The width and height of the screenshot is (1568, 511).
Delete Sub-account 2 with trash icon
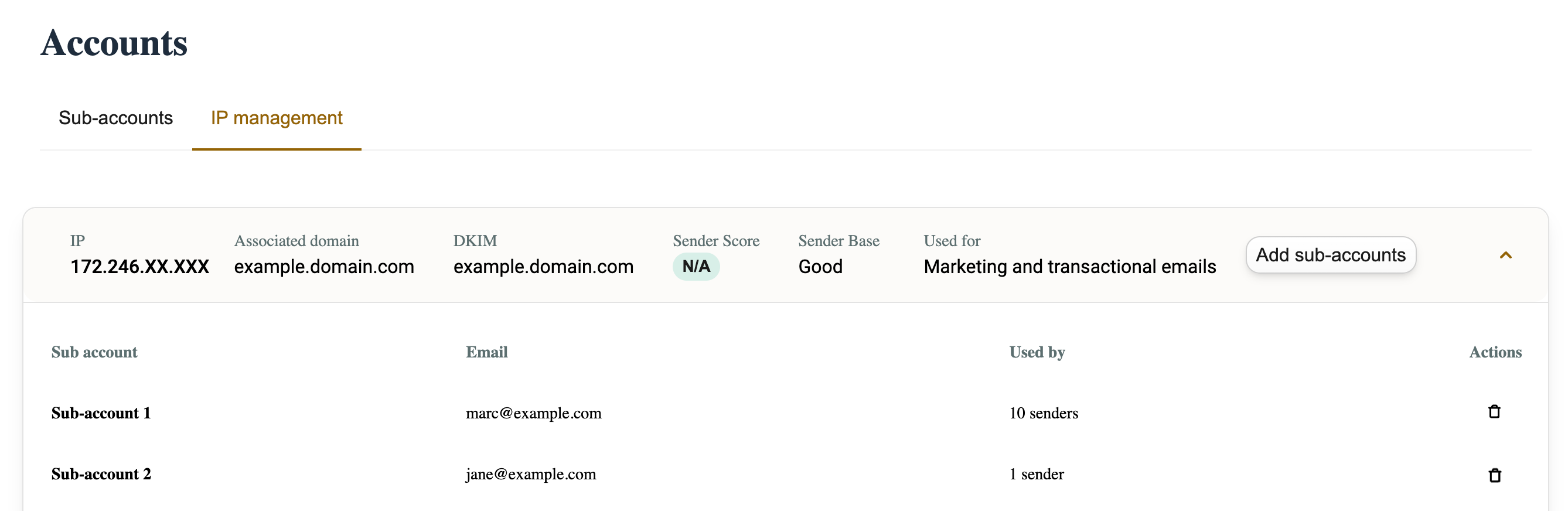[1494, 475]
